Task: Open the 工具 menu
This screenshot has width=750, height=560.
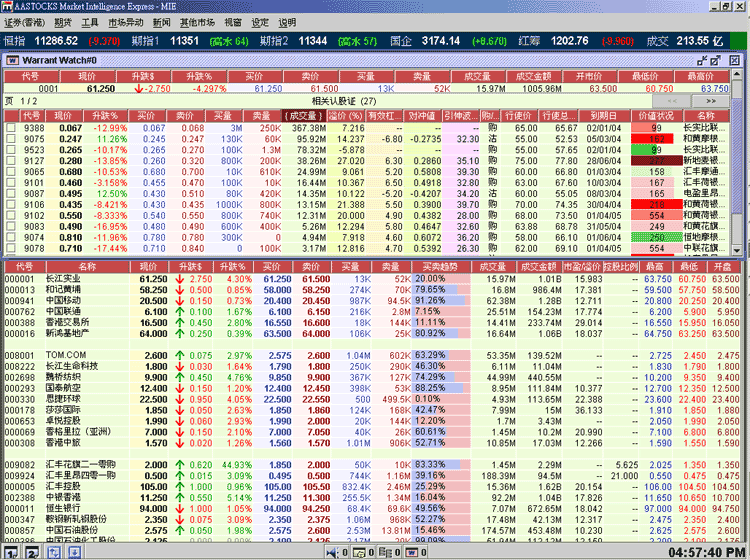Action: (89, 22)
